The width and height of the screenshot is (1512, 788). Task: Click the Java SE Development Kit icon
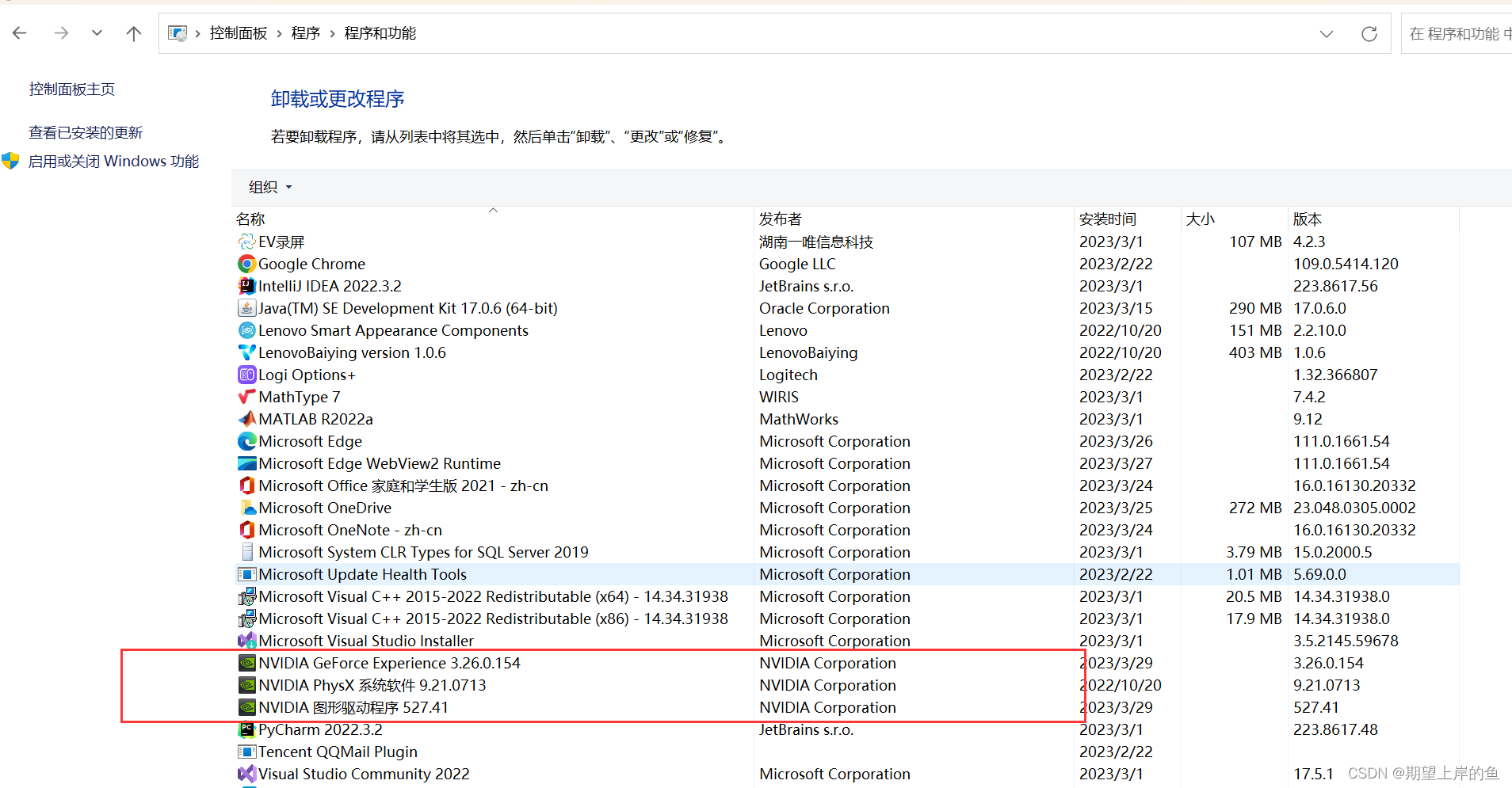(x=247, y=308)
